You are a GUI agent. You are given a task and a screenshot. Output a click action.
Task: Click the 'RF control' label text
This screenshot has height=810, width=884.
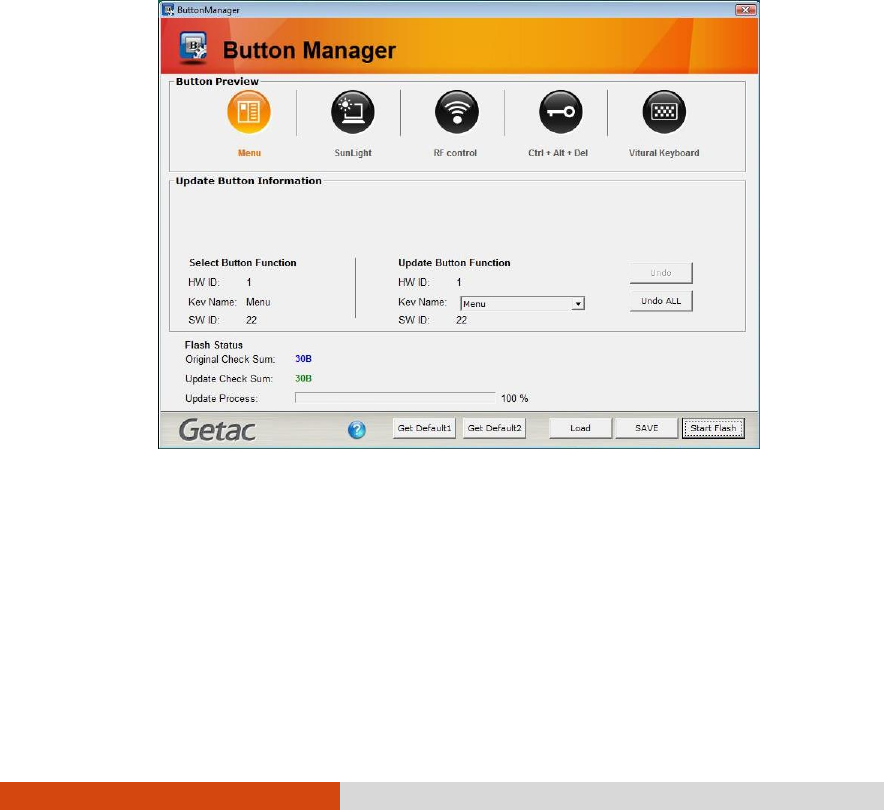click(455, 153)
